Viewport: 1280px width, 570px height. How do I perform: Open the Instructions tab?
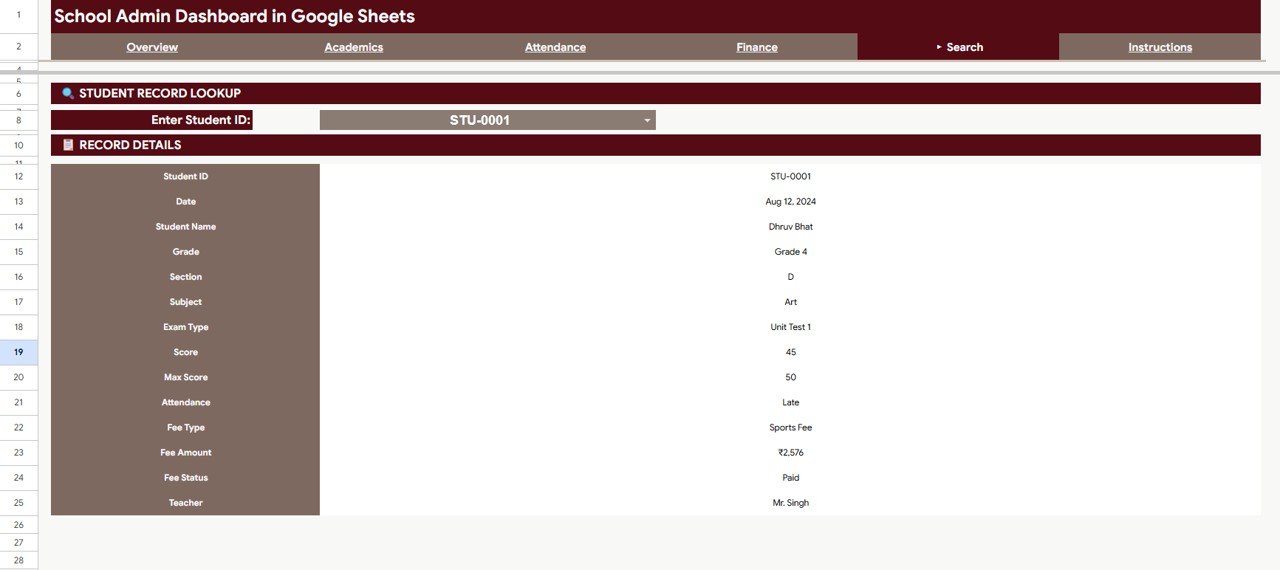[x=1160, y=47]
